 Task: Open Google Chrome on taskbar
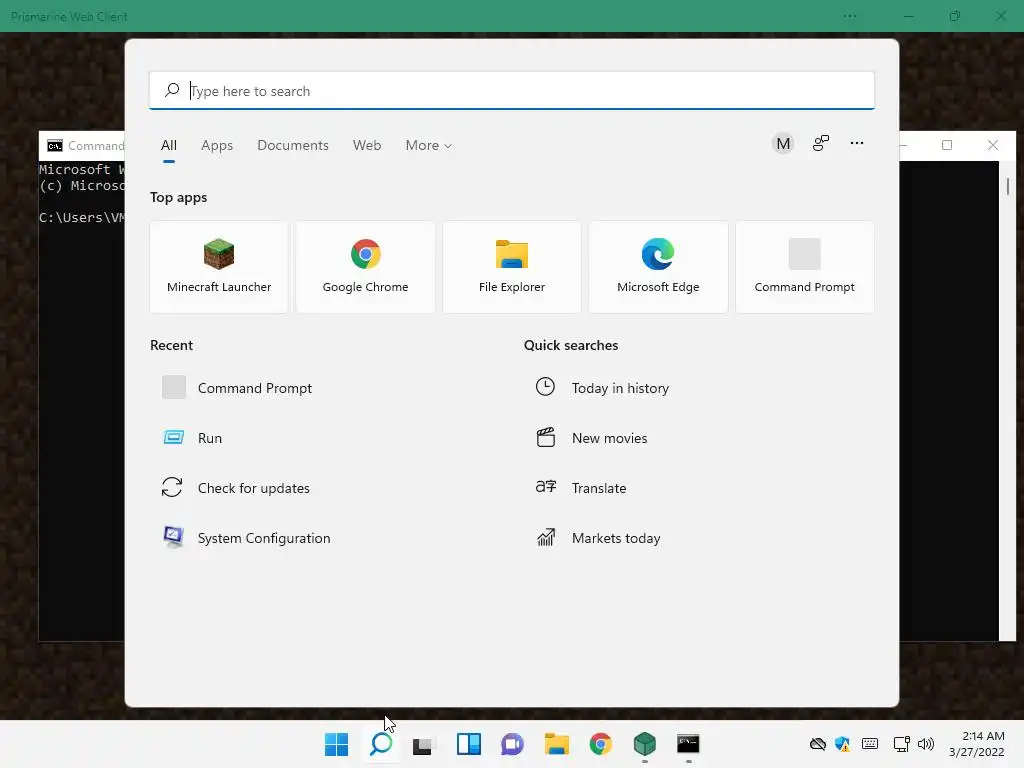[600, 744]
